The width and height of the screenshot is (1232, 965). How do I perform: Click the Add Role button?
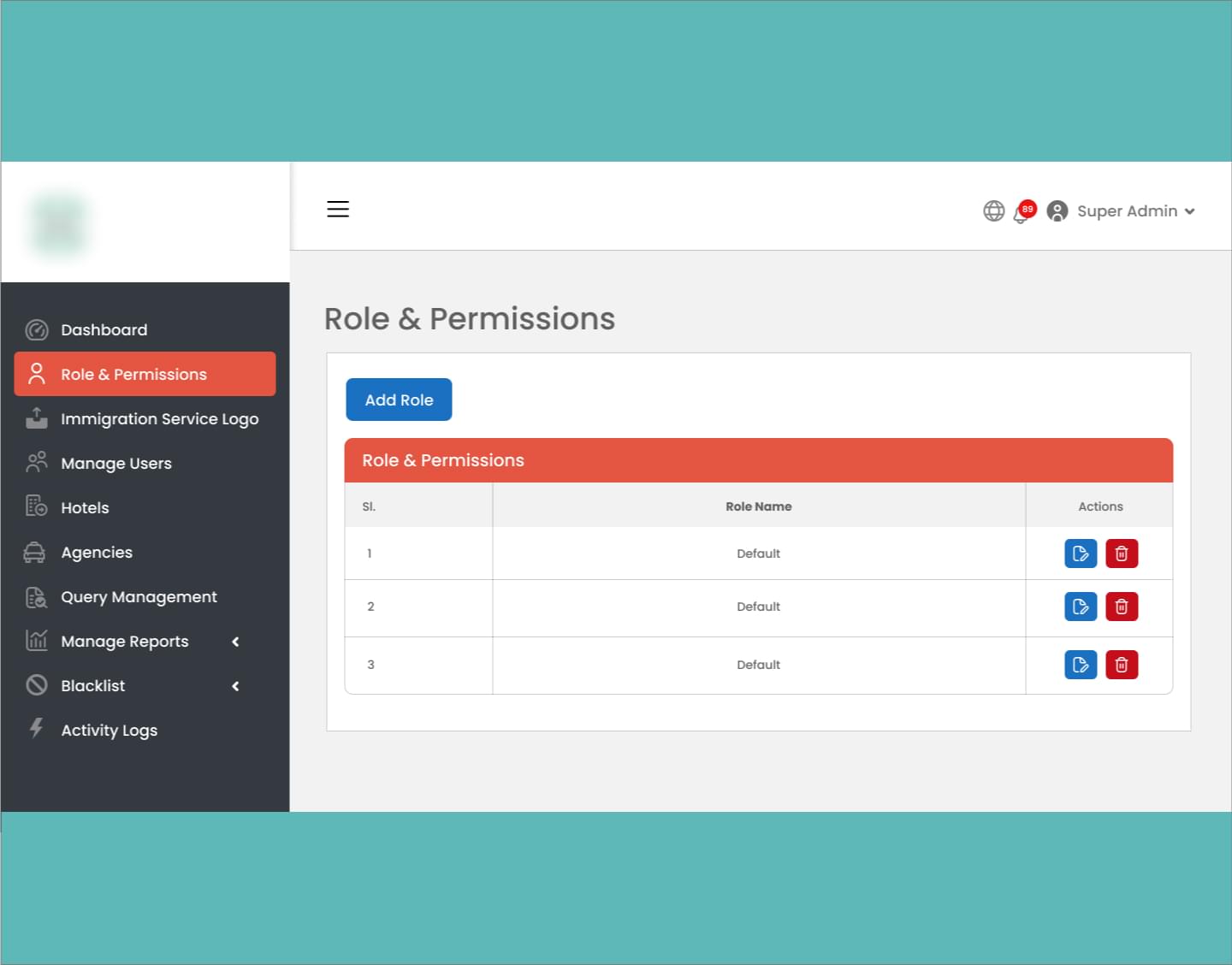(399, 400)
